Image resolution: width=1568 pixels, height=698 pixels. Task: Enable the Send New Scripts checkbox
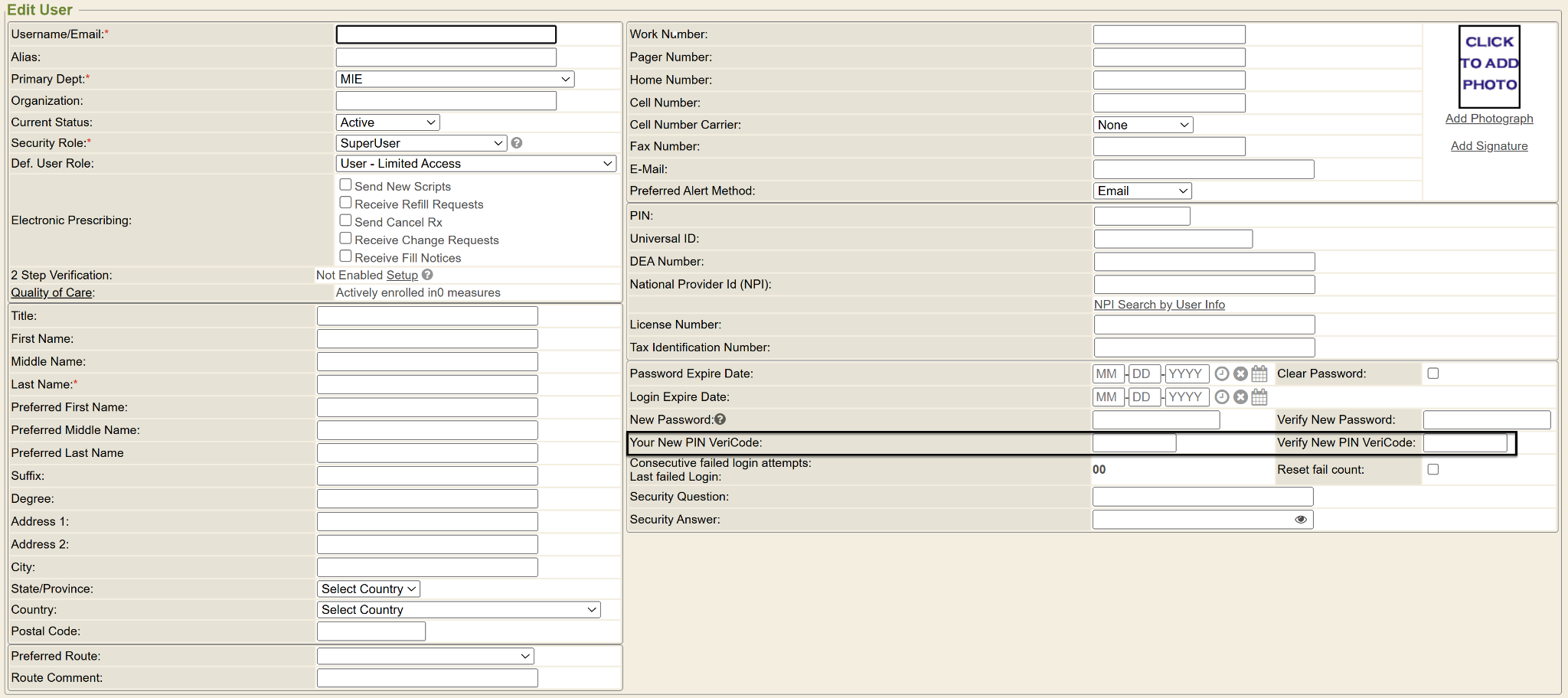pyautogui.click(x=346, y=184)
